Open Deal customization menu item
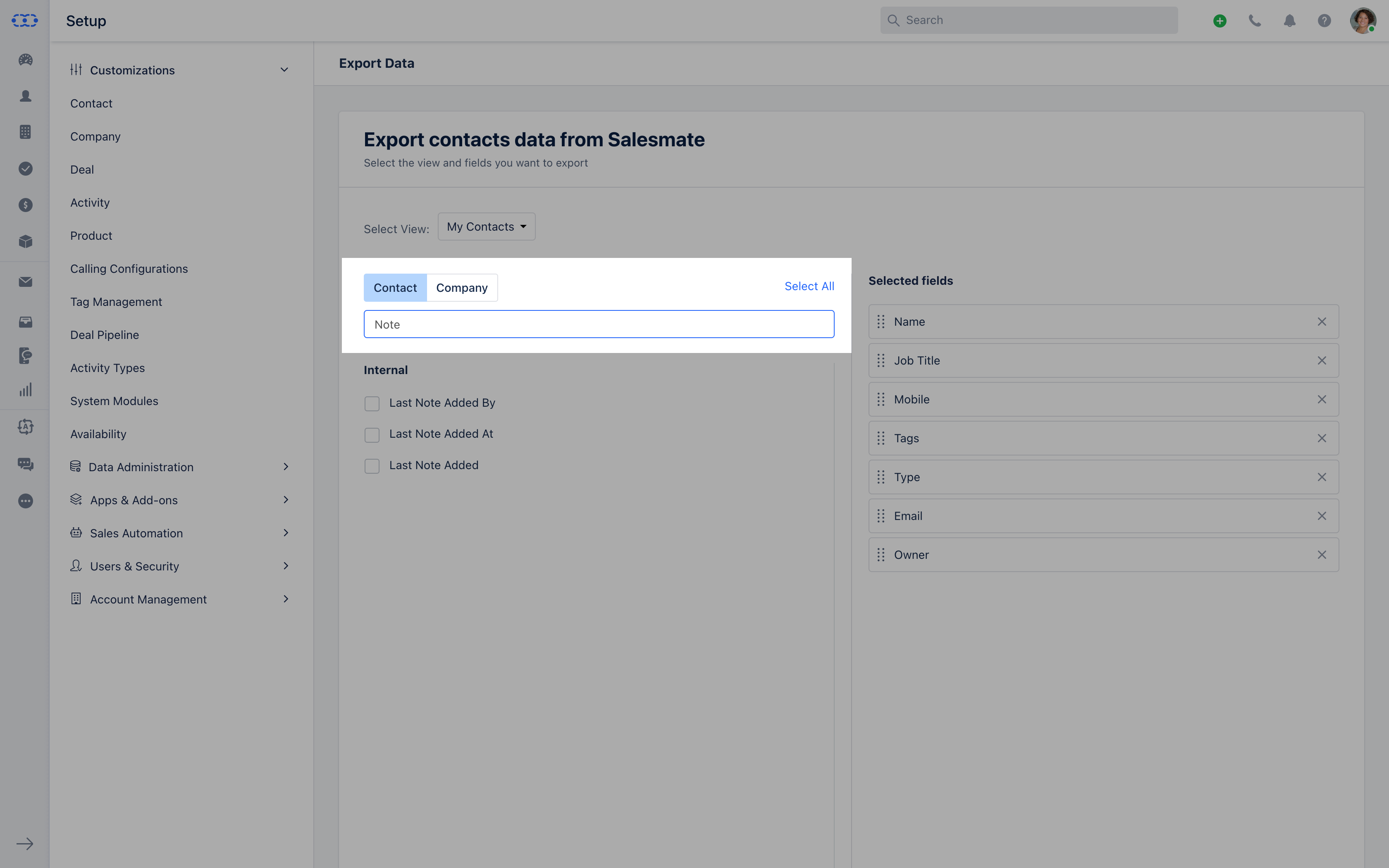Viewport: 1389px width, 868px height. point(82,169)
